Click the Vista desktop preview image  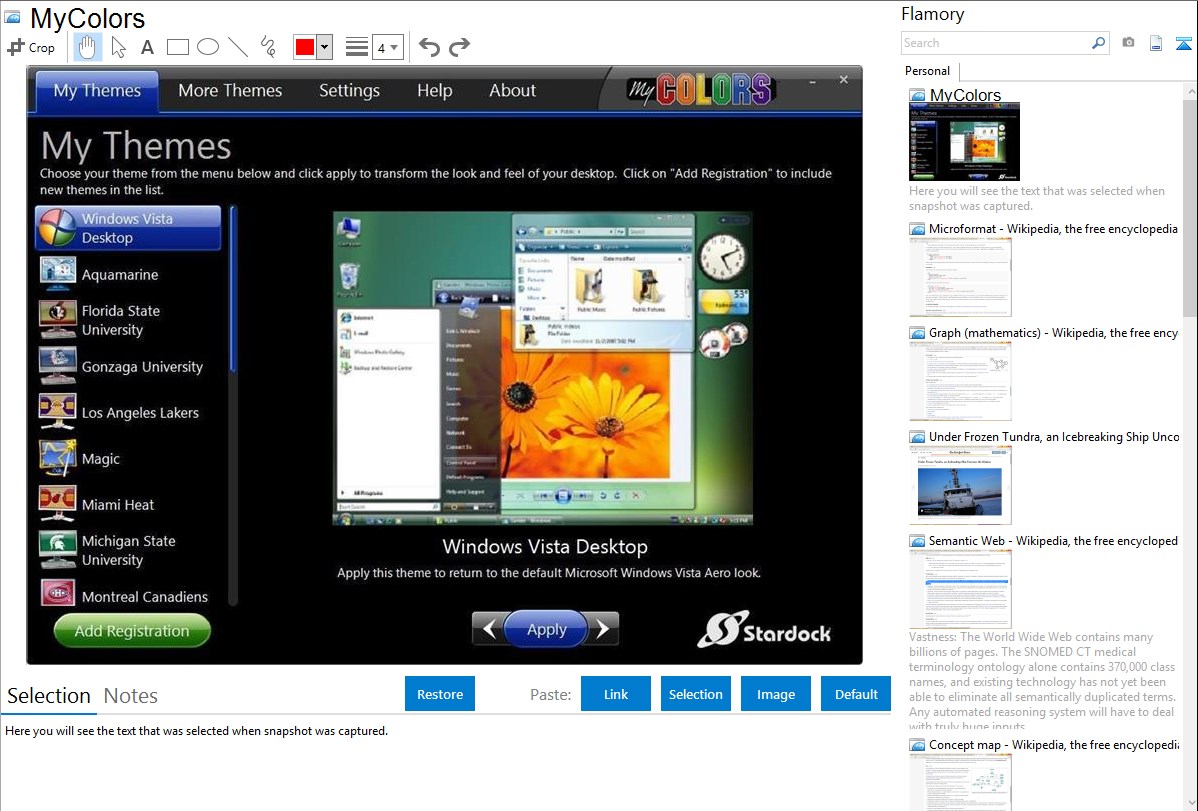click(542, 368)
